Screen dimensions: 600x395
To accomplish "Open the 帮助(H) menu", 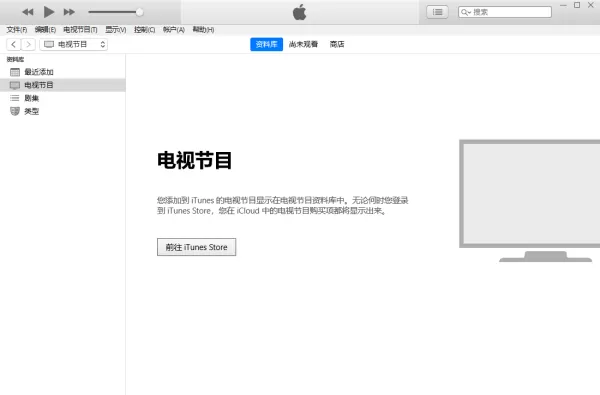I will (x=203, y=29).
